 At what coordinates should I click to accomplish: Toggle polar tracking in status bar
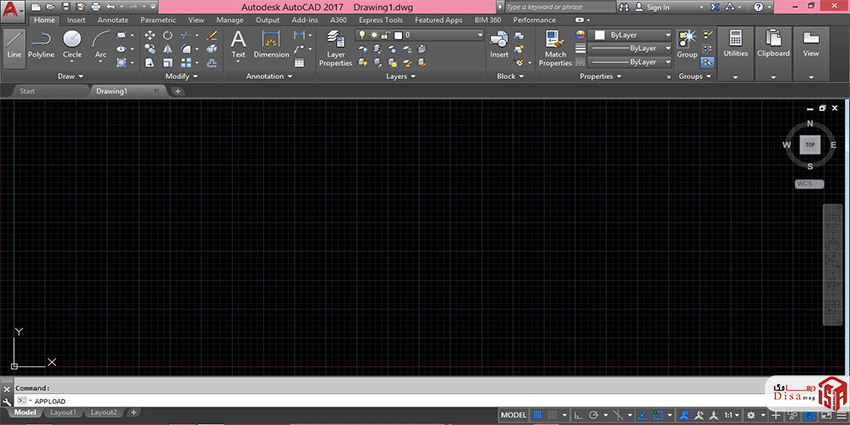594,414
